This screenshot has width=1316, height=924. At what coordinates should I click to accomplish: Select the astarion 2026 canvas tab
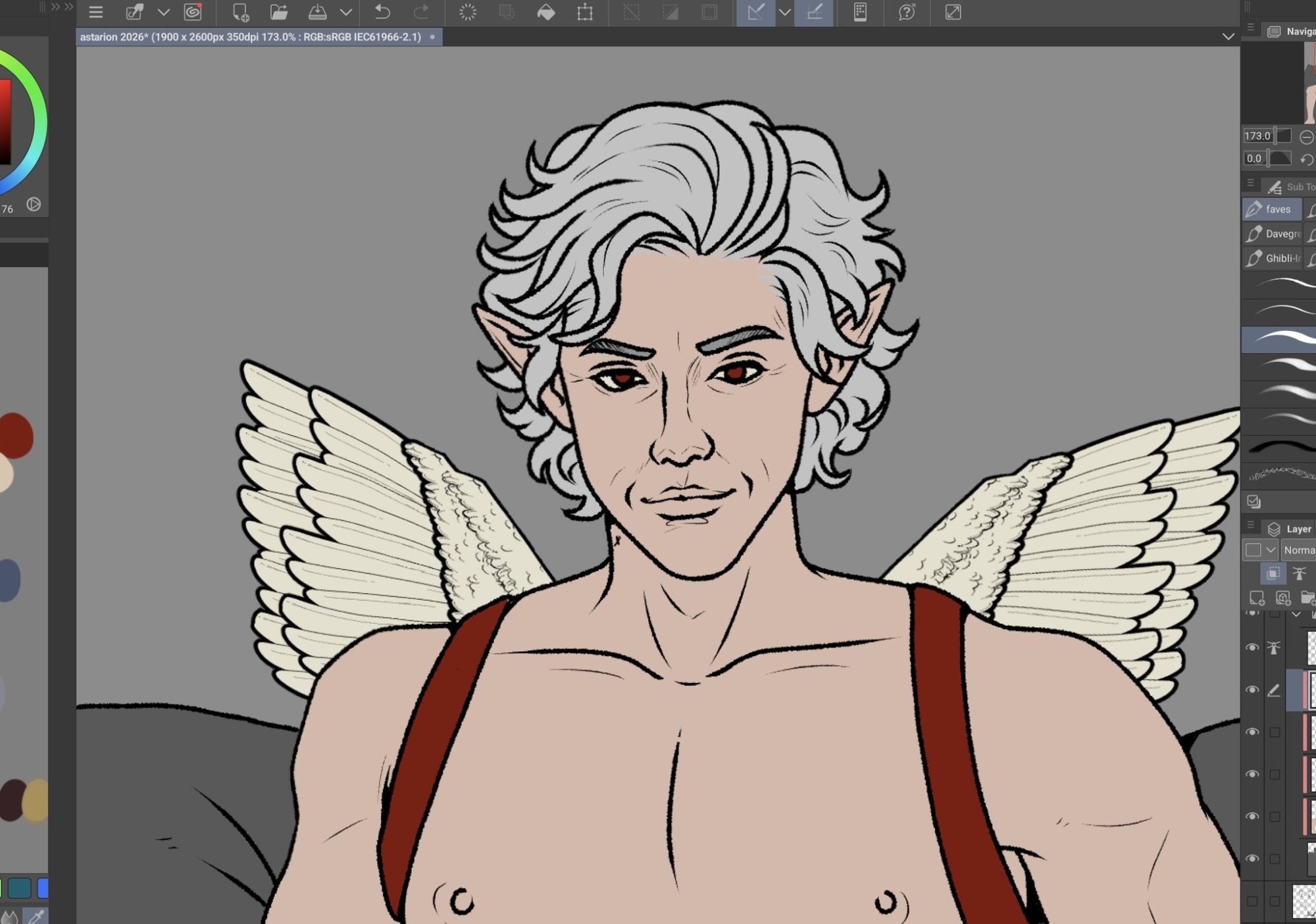pos(251,37)
